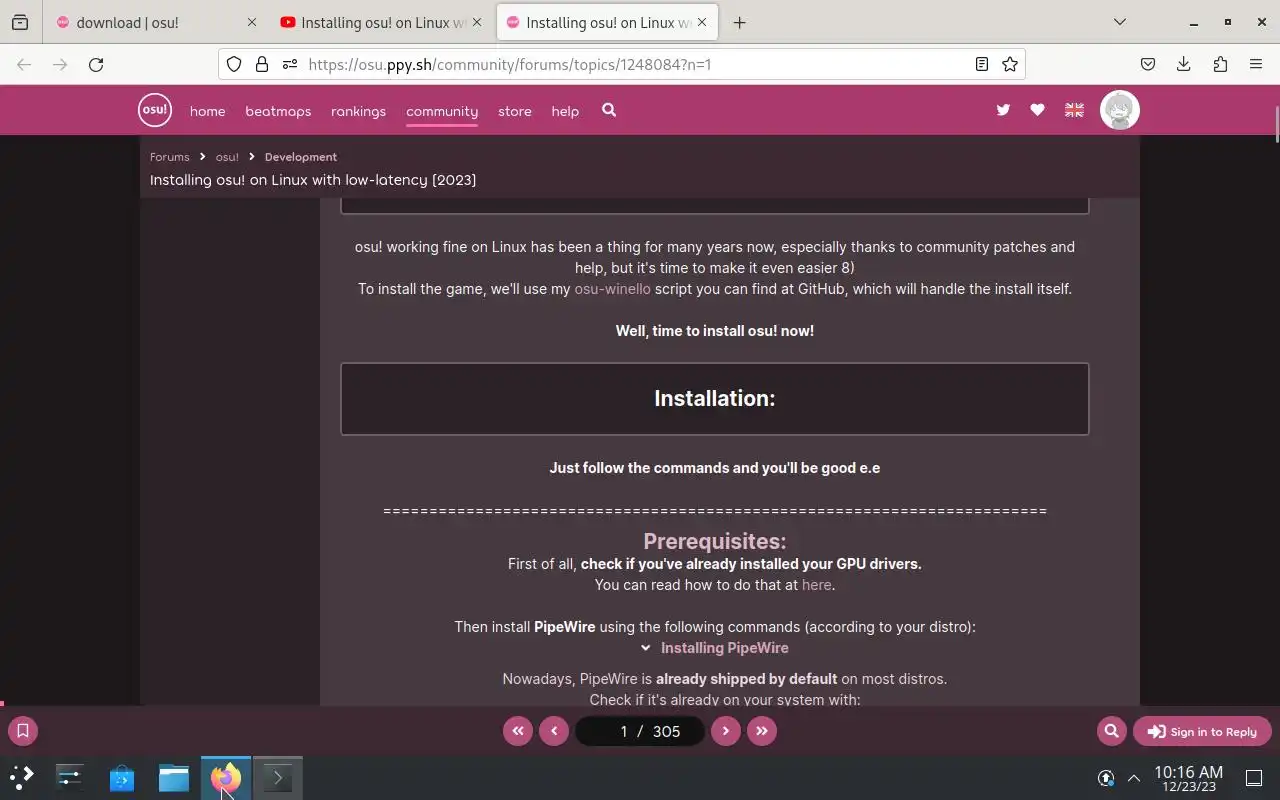
Task: Go to the previous forum page arrow
Action: coord(554,731)
